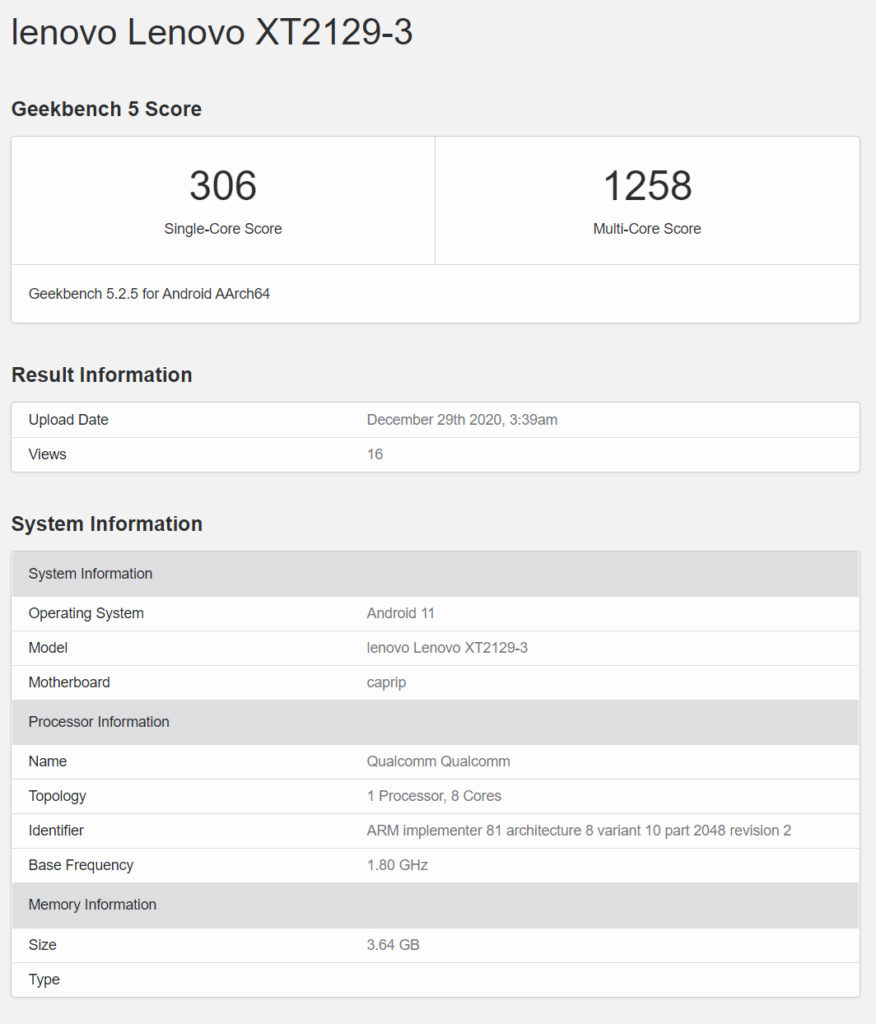Click the System Information section heading
Viewport: 876px width, 1024px height.
106,524
